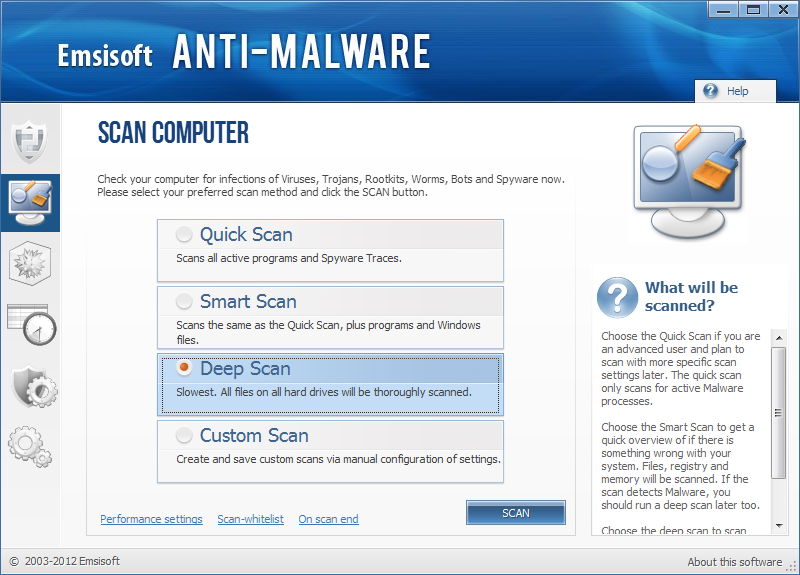The width and height of the screenshot is (800, 575).
Task: Open About this software link
Action: pyautogui.click(x=734, y=562)
